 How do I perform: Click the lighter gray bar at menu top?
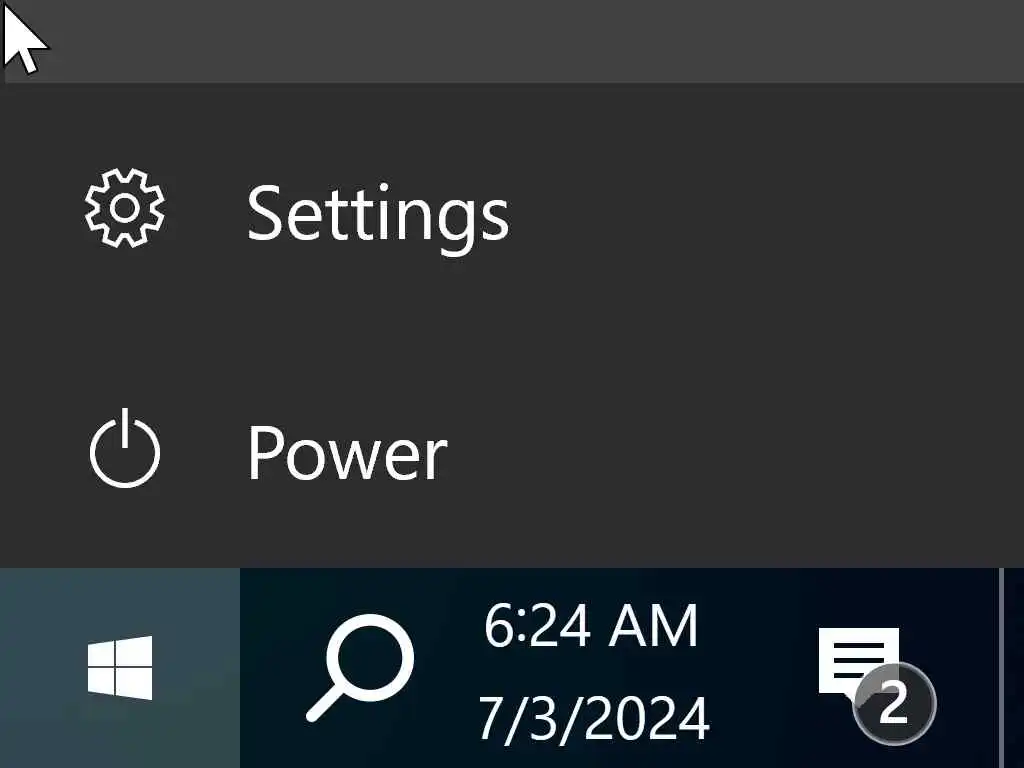tap(512, 41)
